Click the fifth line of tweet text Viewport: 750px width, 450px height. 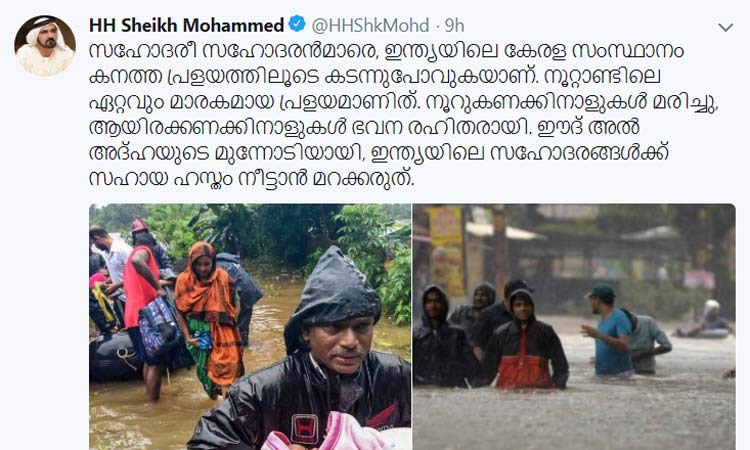pyautogui.click(x=378, y=153)
